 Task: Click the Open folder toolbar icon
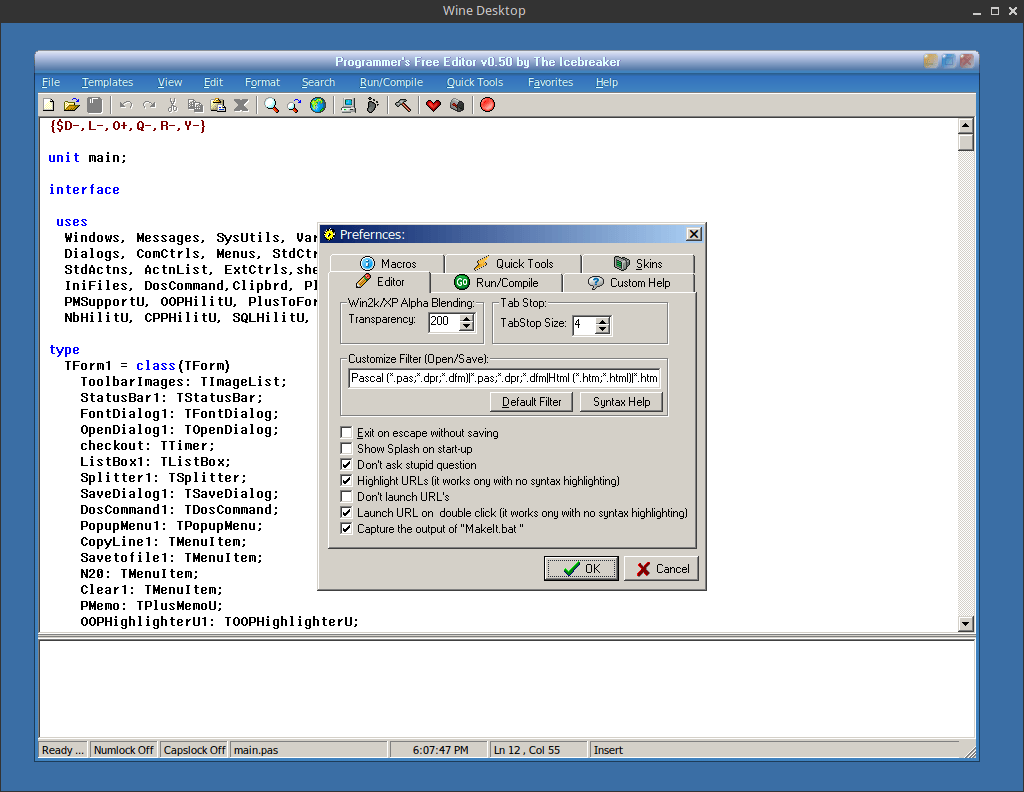point(72,105)
